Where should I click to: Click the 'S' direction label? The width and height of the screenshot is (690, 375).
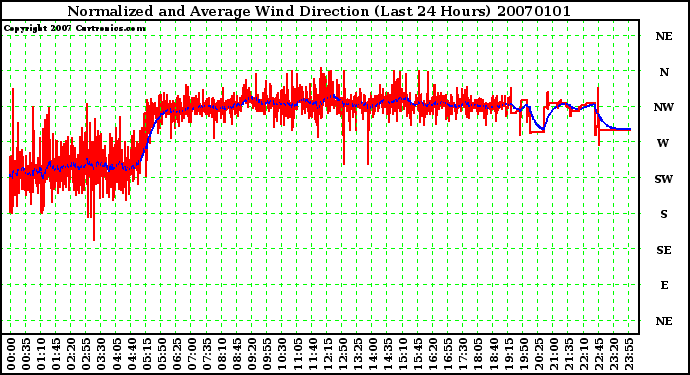pos(664,214)
